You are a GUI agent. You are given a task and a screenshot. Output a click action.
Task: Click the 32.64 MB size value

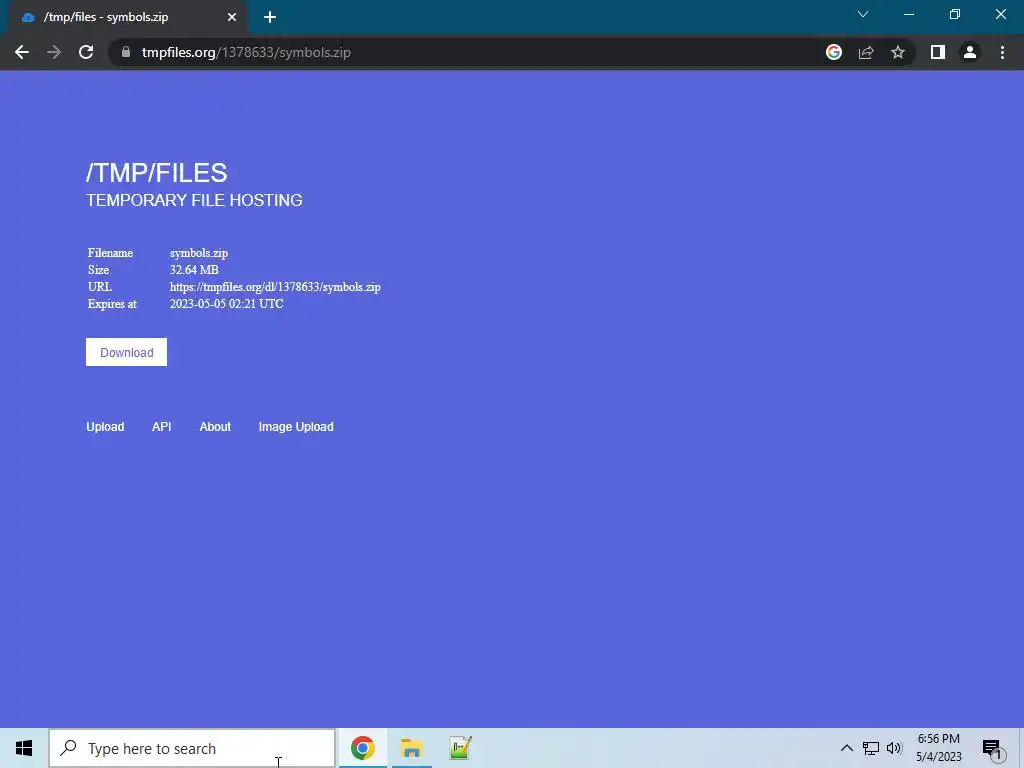194,270
